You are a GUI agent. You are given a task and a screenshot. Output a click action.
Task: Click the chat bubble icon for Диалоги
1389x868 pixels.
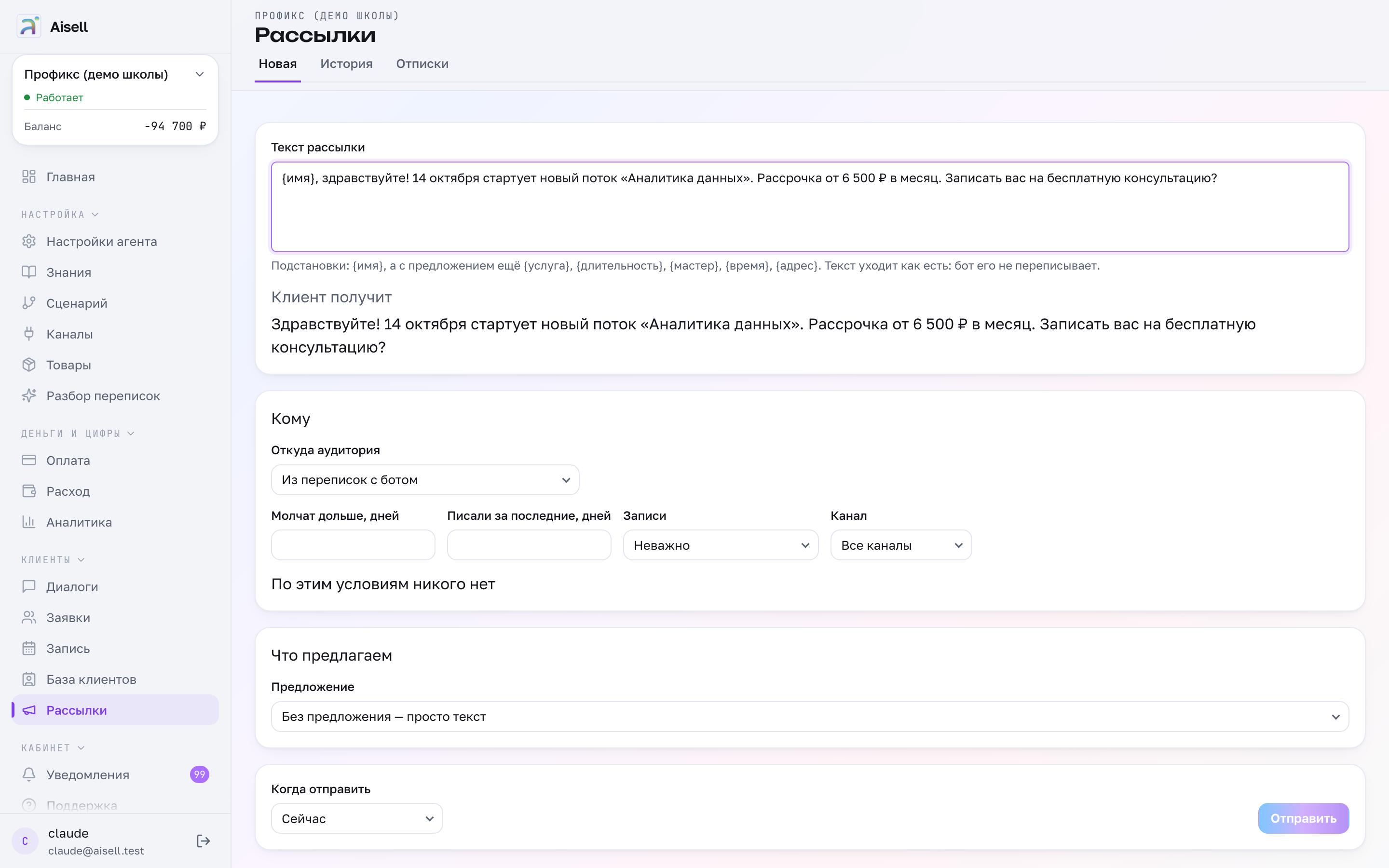click(x=29, y=587)
